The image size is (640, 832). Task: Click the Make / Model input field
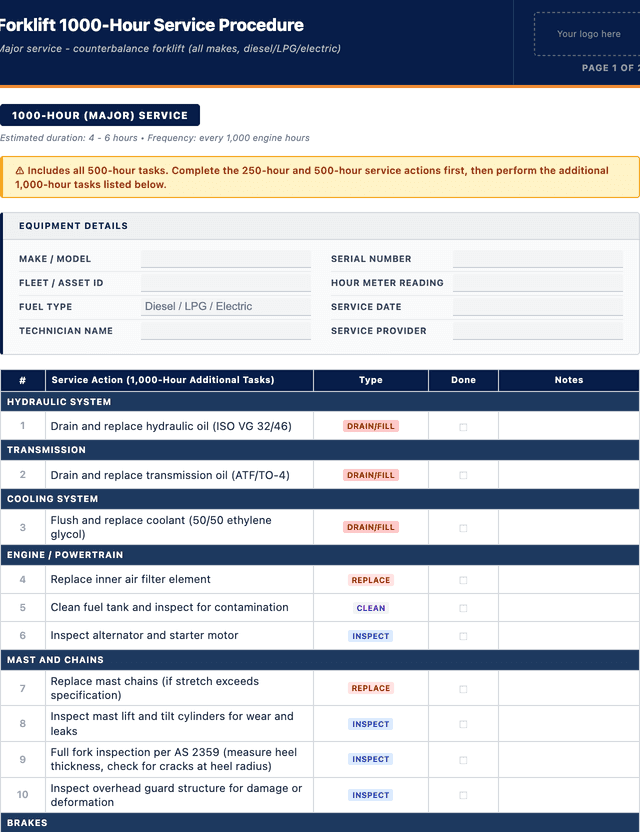click(x=226, y=259)
